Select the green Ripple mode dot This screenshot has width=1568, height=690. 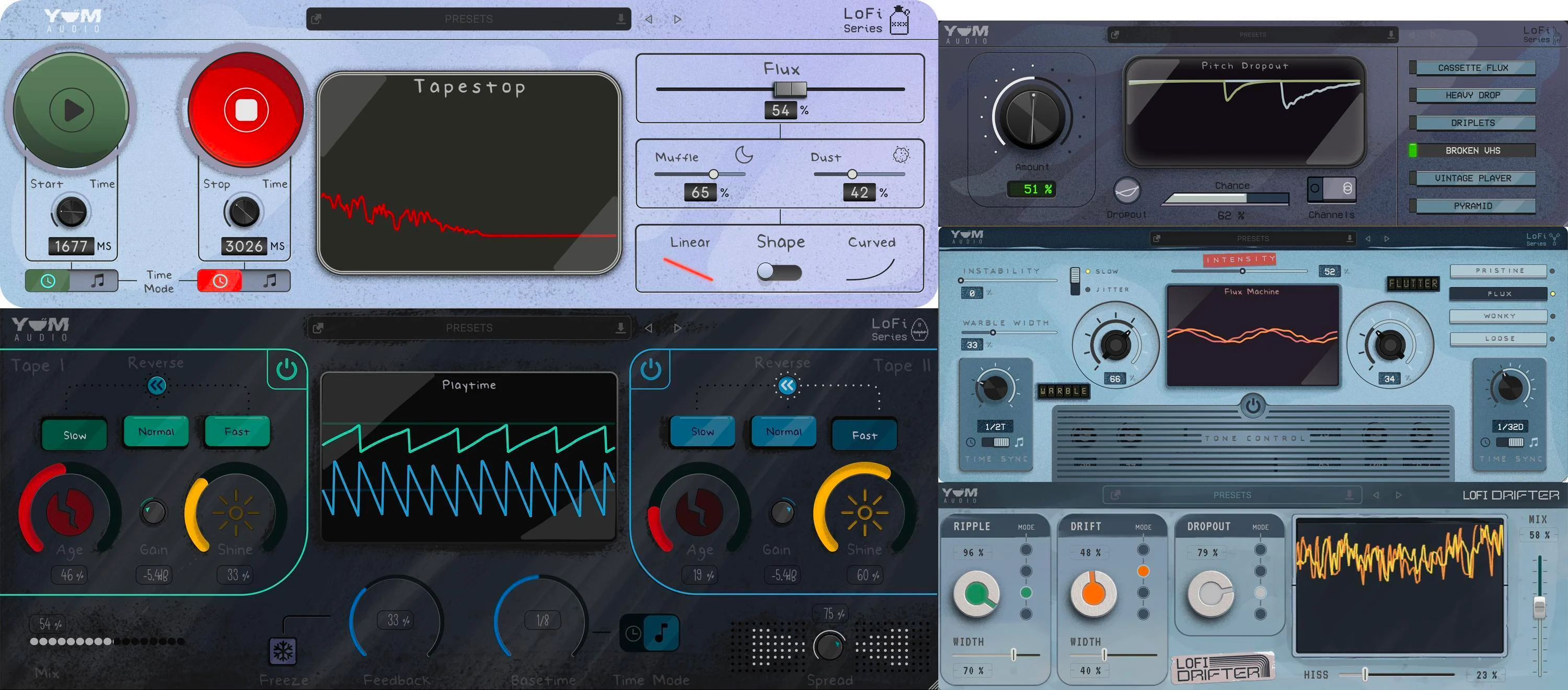(1025, 593)
